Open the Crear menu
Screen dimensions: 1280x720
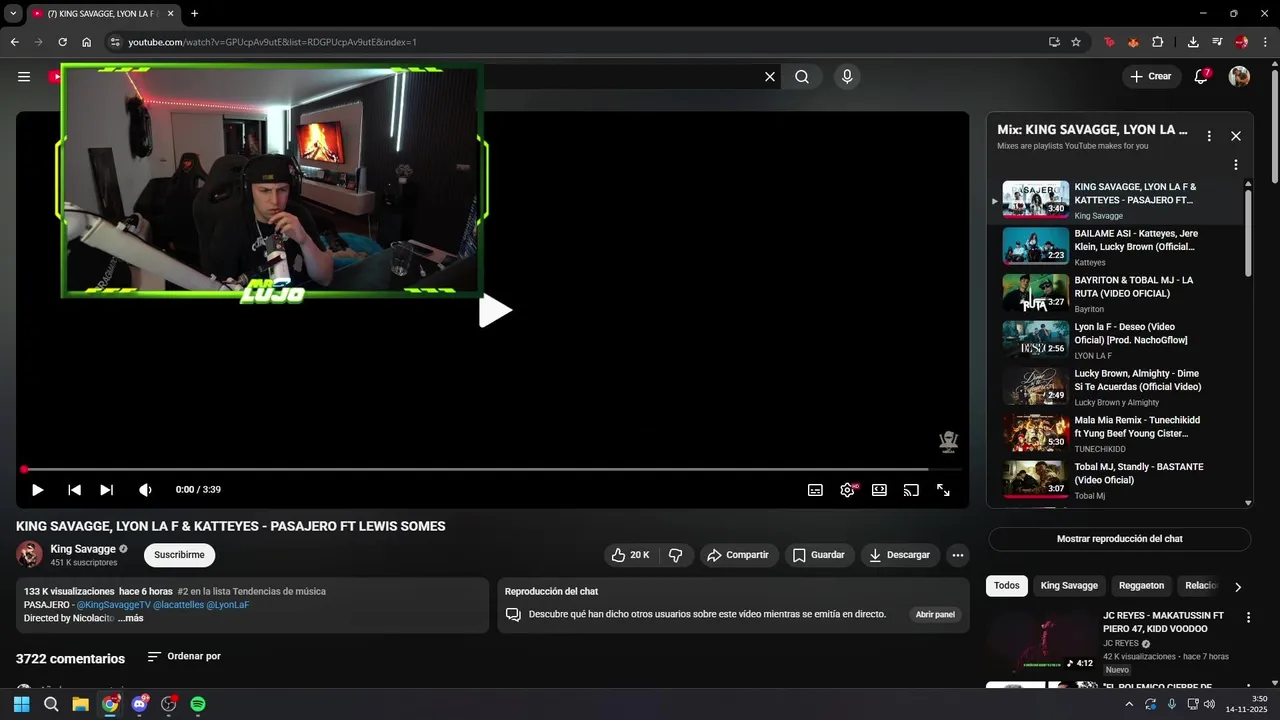[x=1151, y=76]
